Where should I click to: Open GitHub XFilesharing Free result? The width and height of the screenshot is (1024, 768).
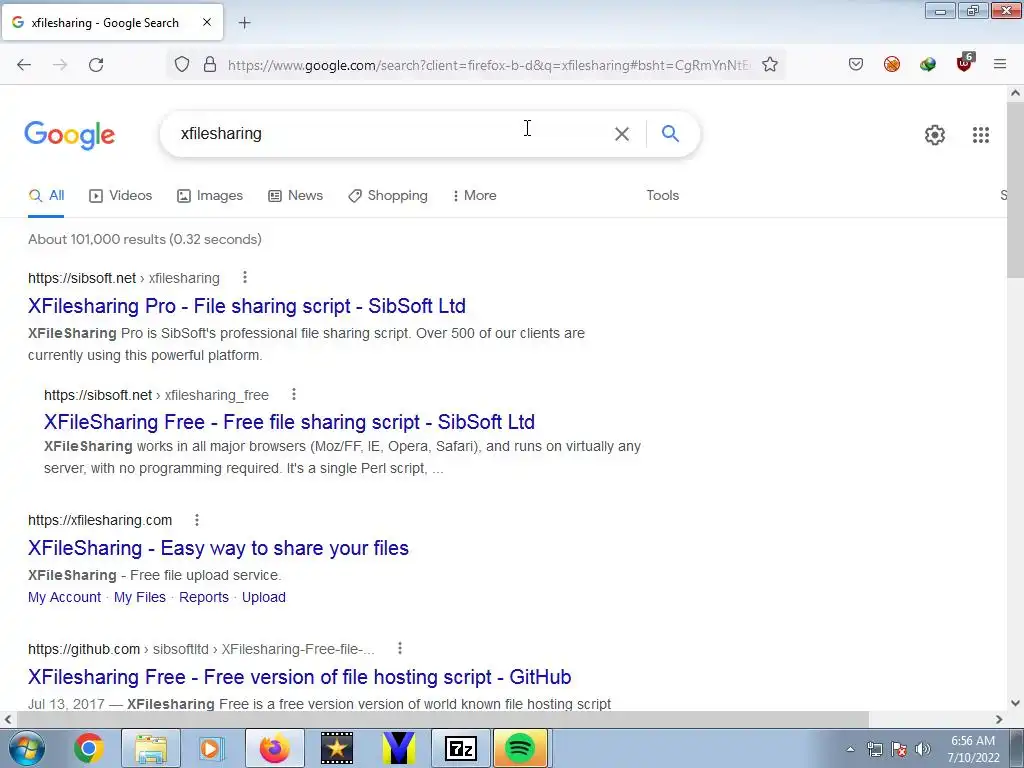coord(300,677)
